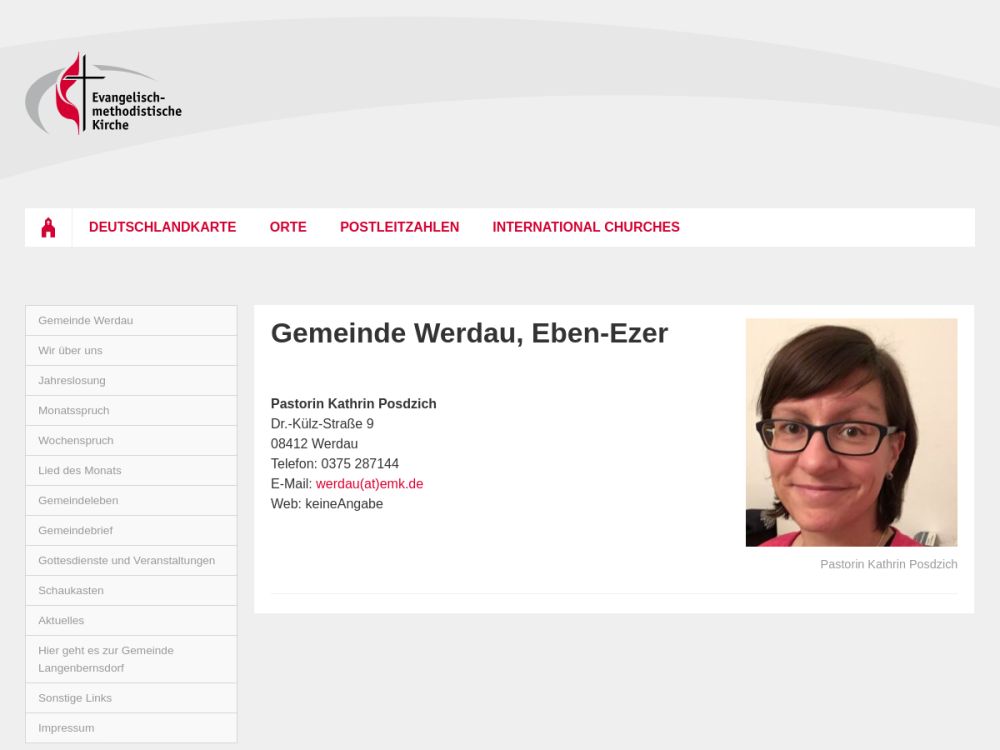Click the Evangelisch-methodistische Kirche logo
This screenshot has width=1000, height=750.
click(x=104, y=94)
